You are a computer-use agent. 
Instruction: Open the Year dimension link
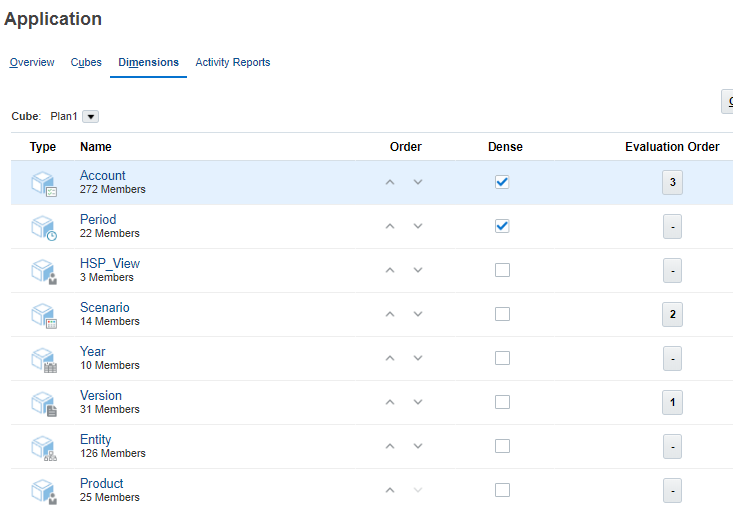click(x=93, y=351)
